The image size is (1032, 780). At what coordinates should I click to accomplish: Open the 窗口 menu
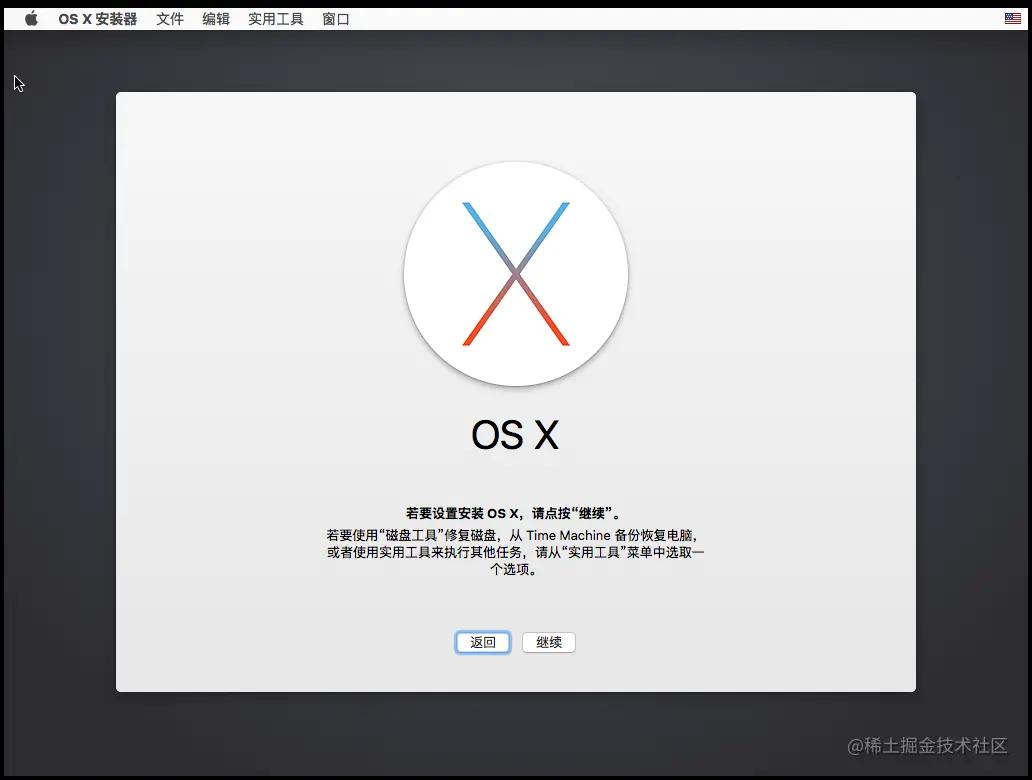pyautogui.click(x=336, y=17)
